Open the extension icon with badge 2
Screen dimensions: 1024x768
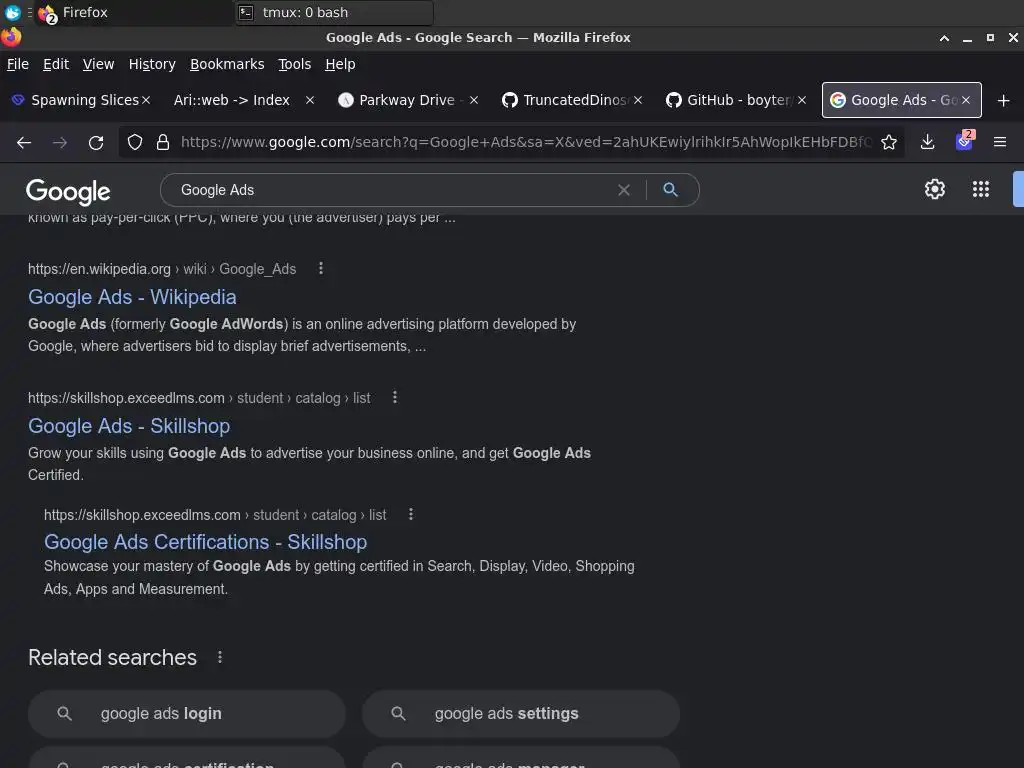pos(965,140)
